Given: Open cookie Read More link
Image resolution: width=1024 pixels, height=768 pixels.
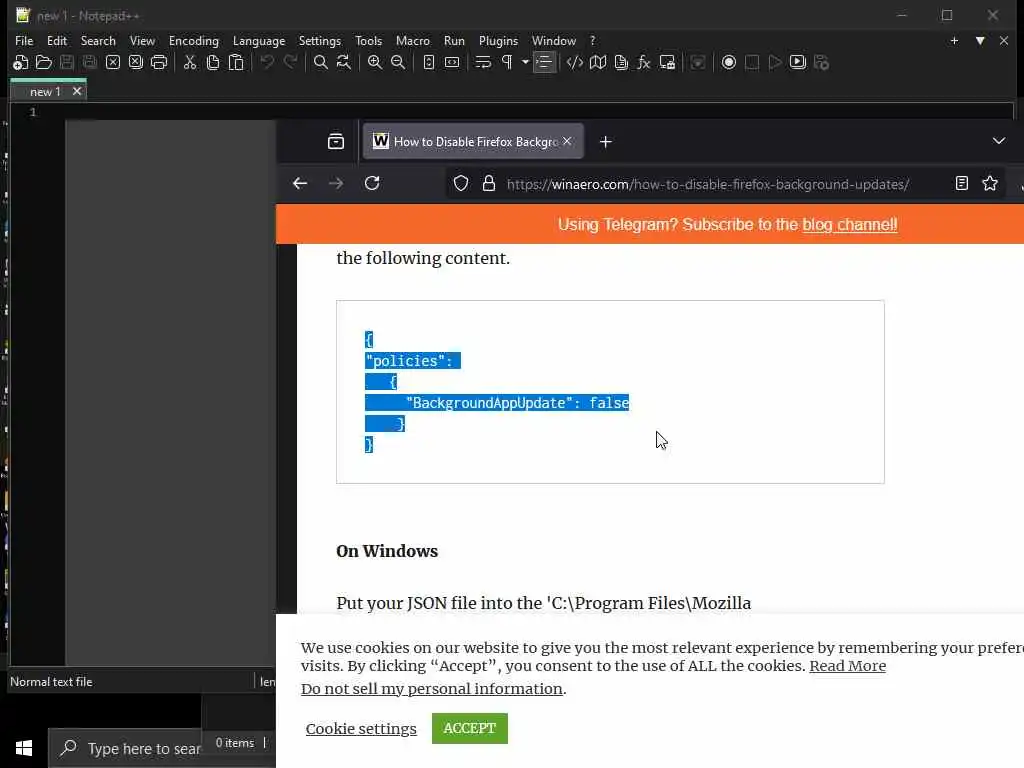Looking at the screenshot, I should pyautogui.click(x=848, y=666).
